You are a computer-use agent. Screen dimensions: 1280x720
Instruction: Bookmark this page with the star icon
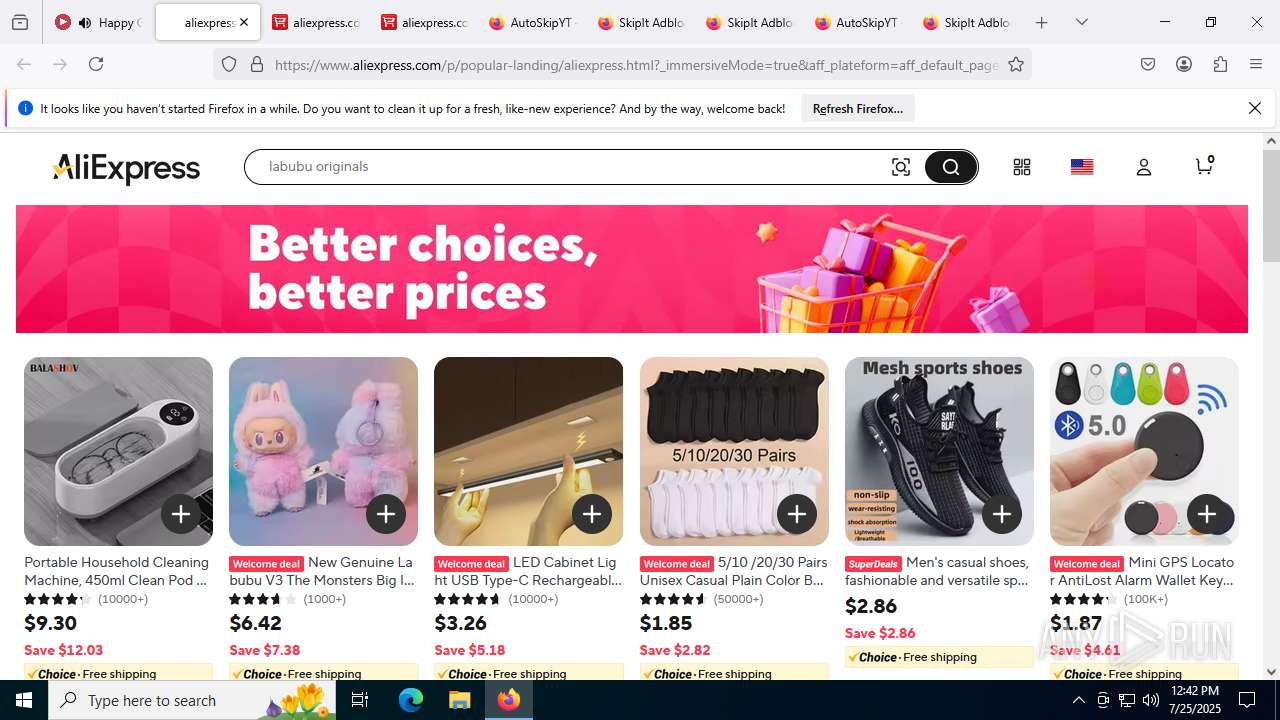point(1016,64)
